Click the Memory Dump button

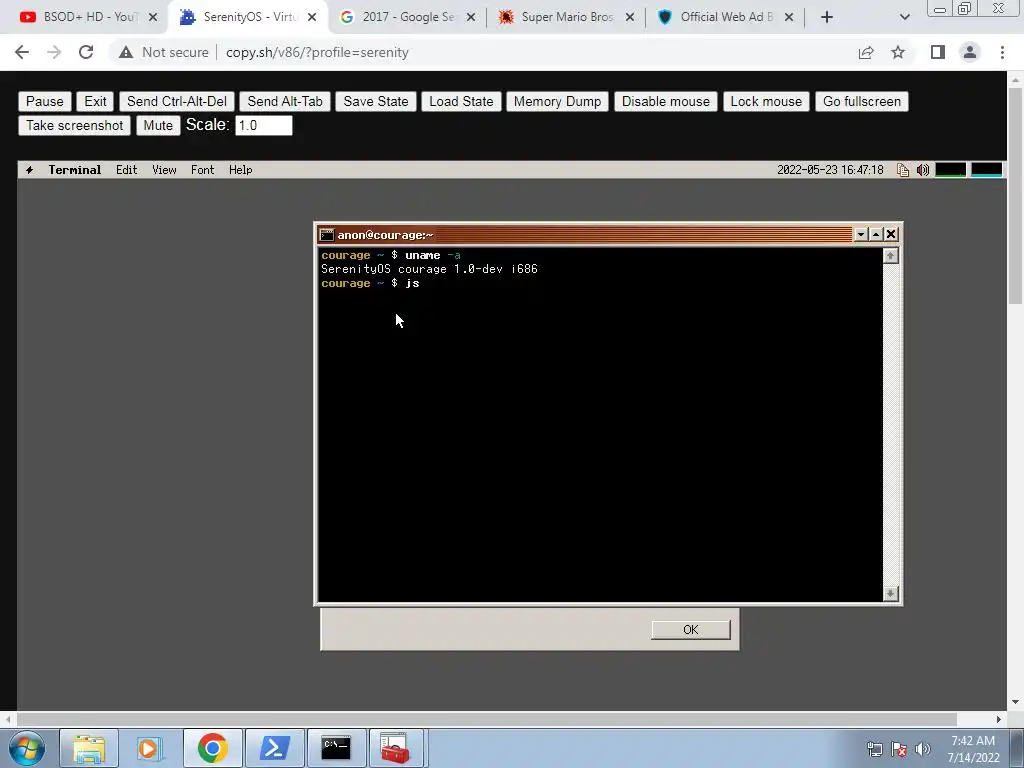[557, 101]
